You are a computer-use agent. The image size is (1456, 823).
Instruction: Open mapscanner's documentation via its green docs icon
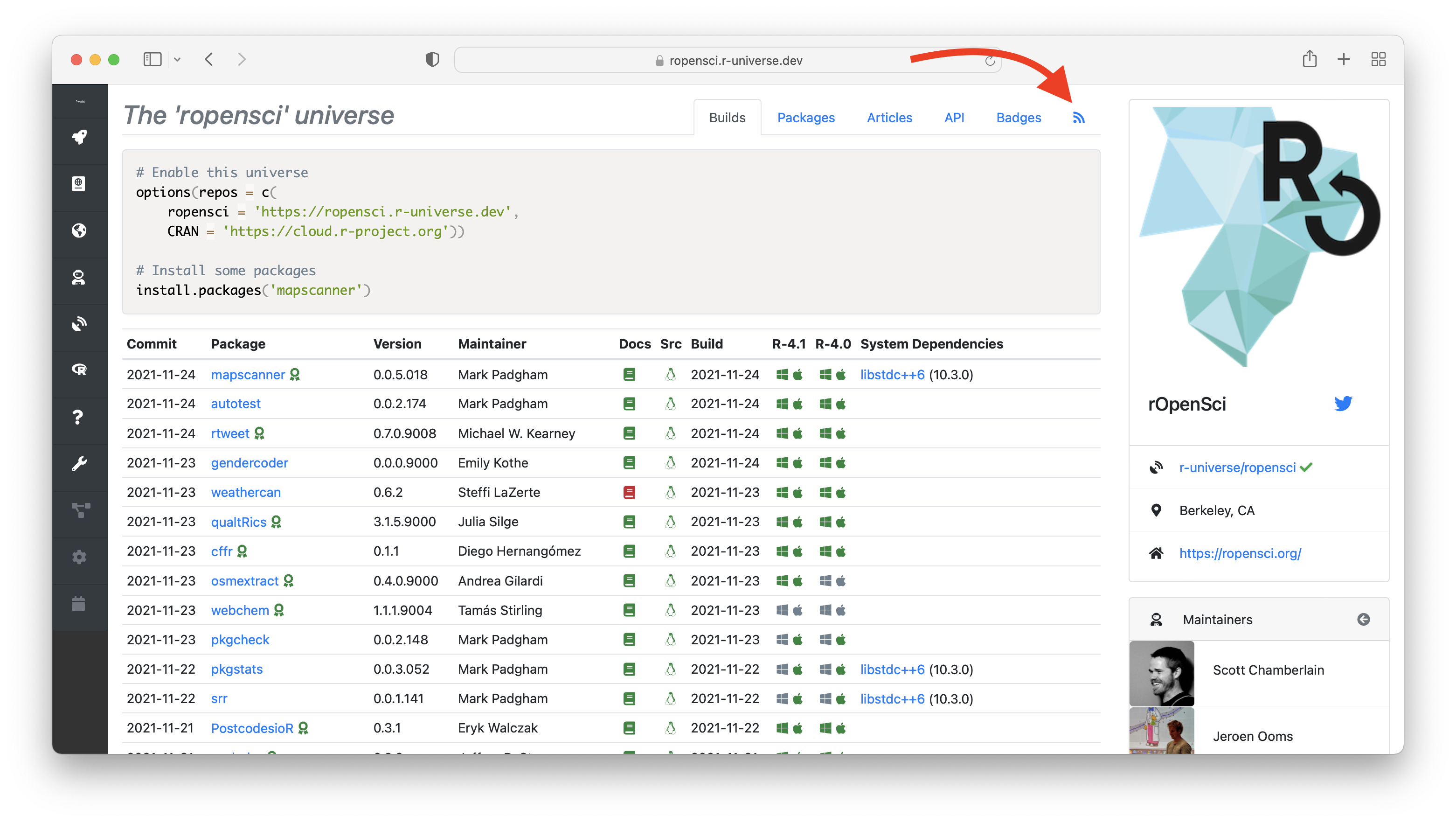[x=629, y=374]
